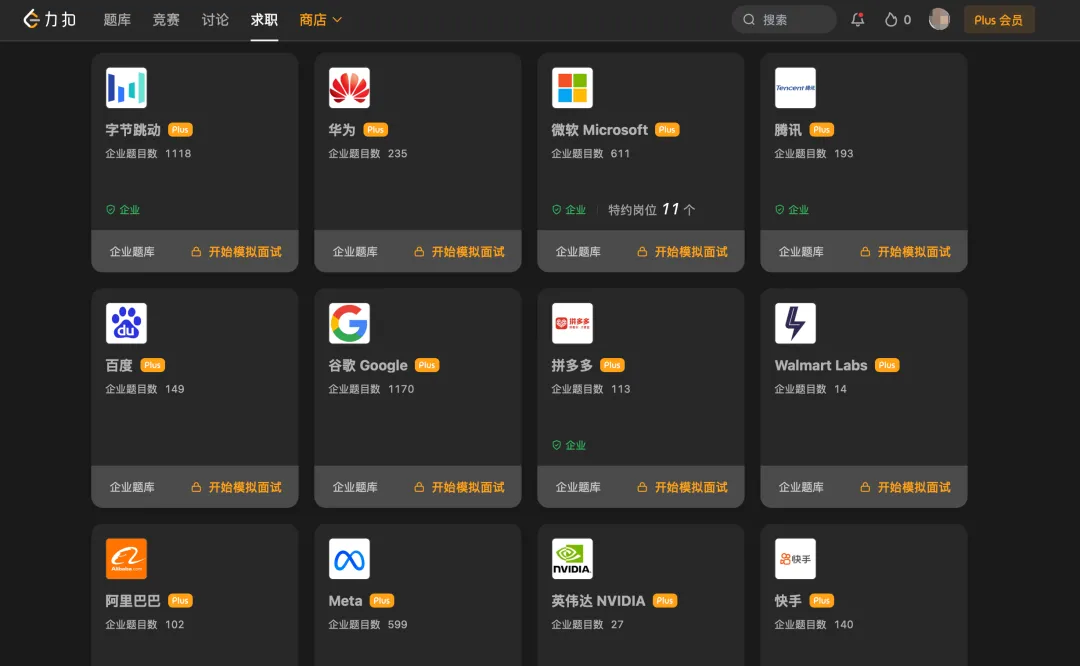
Task: Start 开始模拟面试 for 字节跳动
Action: click(236, 251)
